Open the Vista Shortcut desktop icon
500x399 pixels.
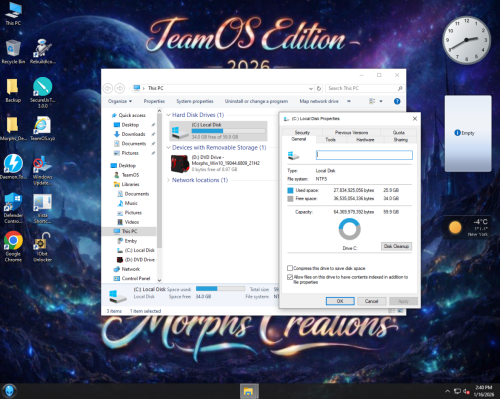42,208
